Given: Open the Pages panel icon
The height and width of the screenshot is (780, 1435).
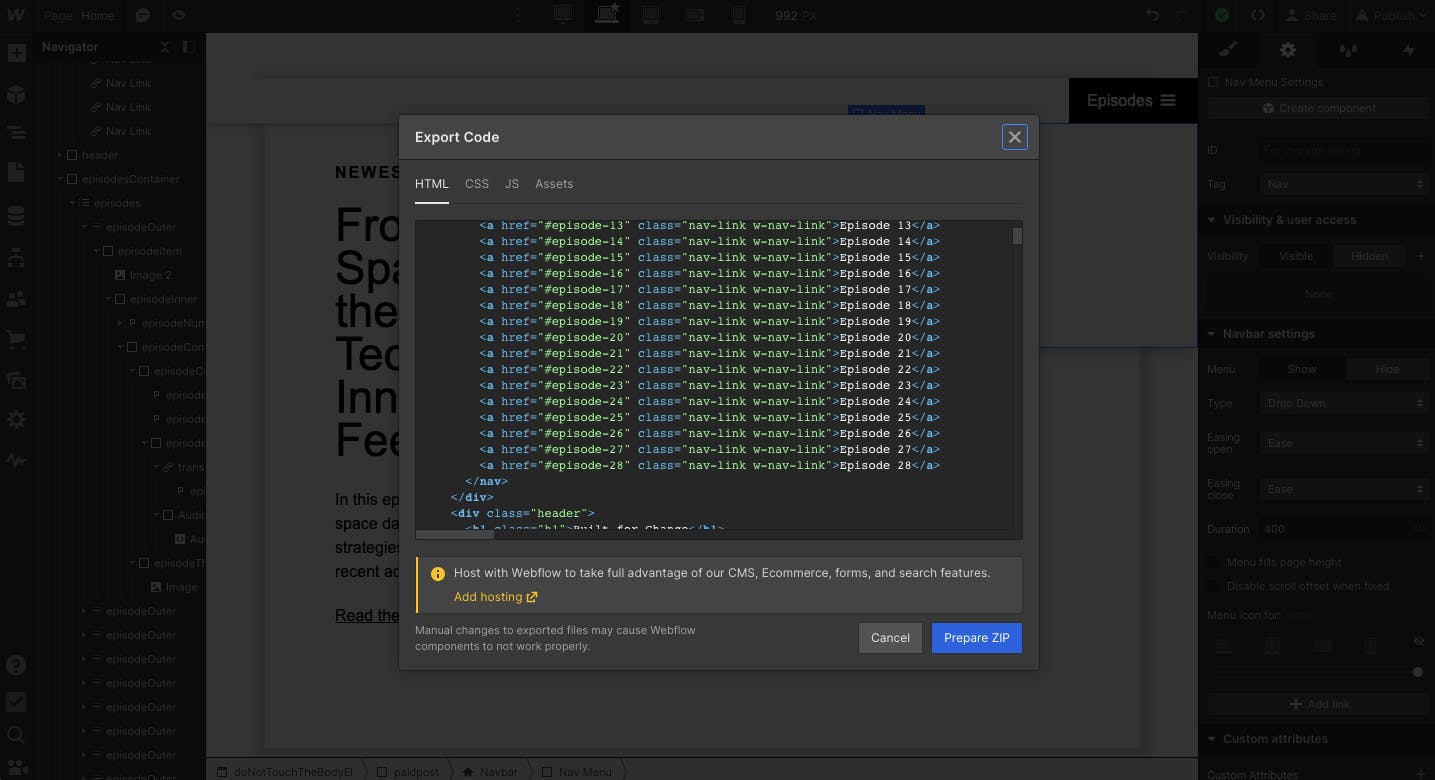Looking at the screenshot, I should (x=16, y=172).
